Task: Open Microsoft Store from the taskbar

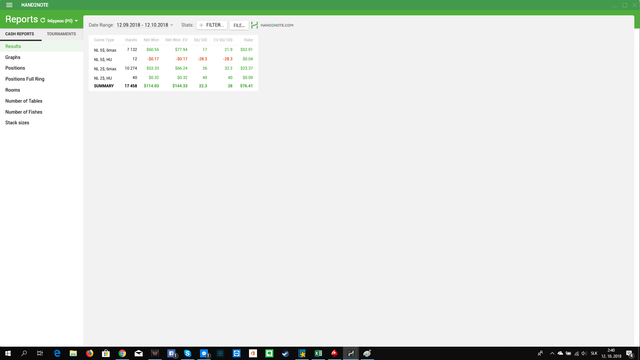Action: [x=106, y=353]
